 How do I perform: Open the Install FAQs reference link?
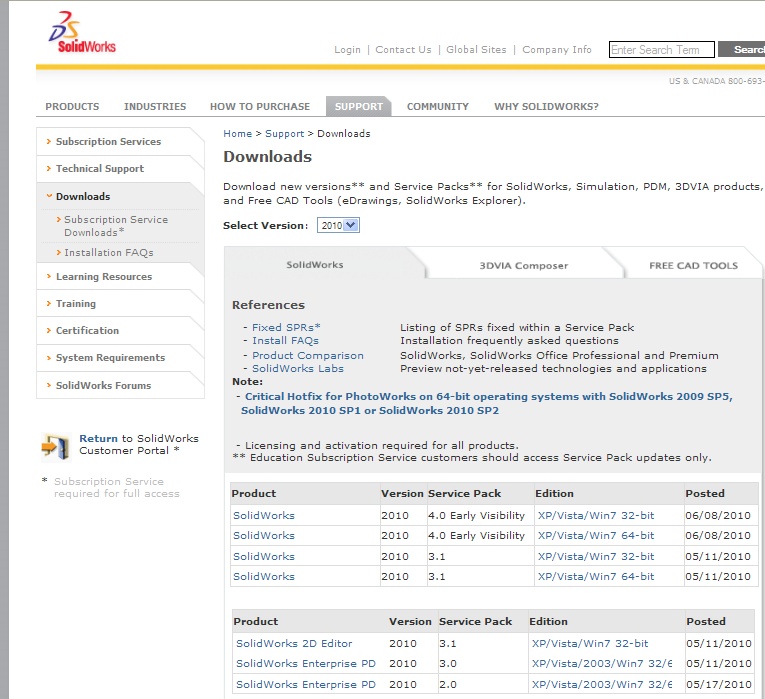pos(285,340)
